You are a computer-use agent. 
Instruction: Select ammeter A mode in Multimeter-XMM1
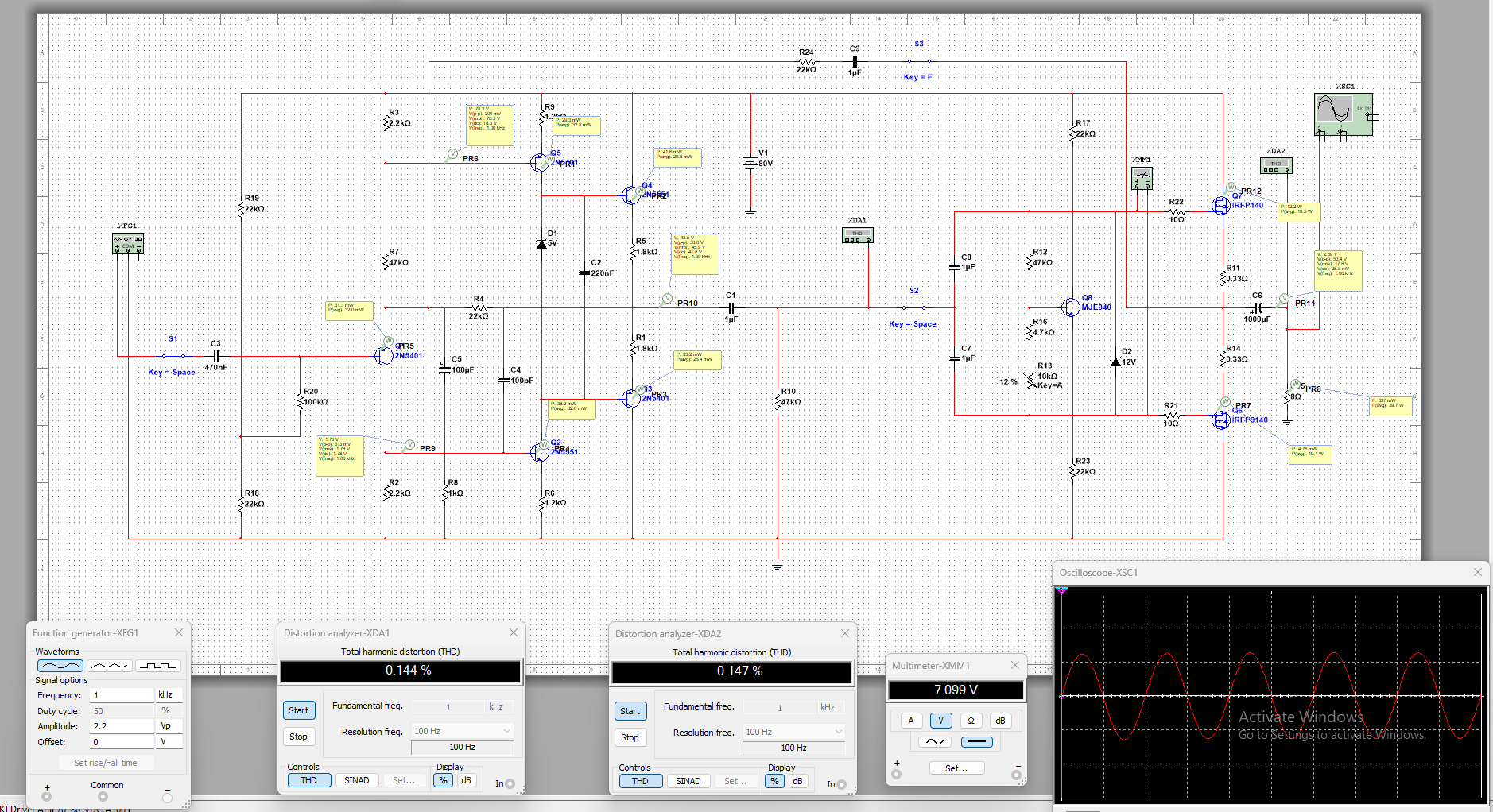click(911, 721)
